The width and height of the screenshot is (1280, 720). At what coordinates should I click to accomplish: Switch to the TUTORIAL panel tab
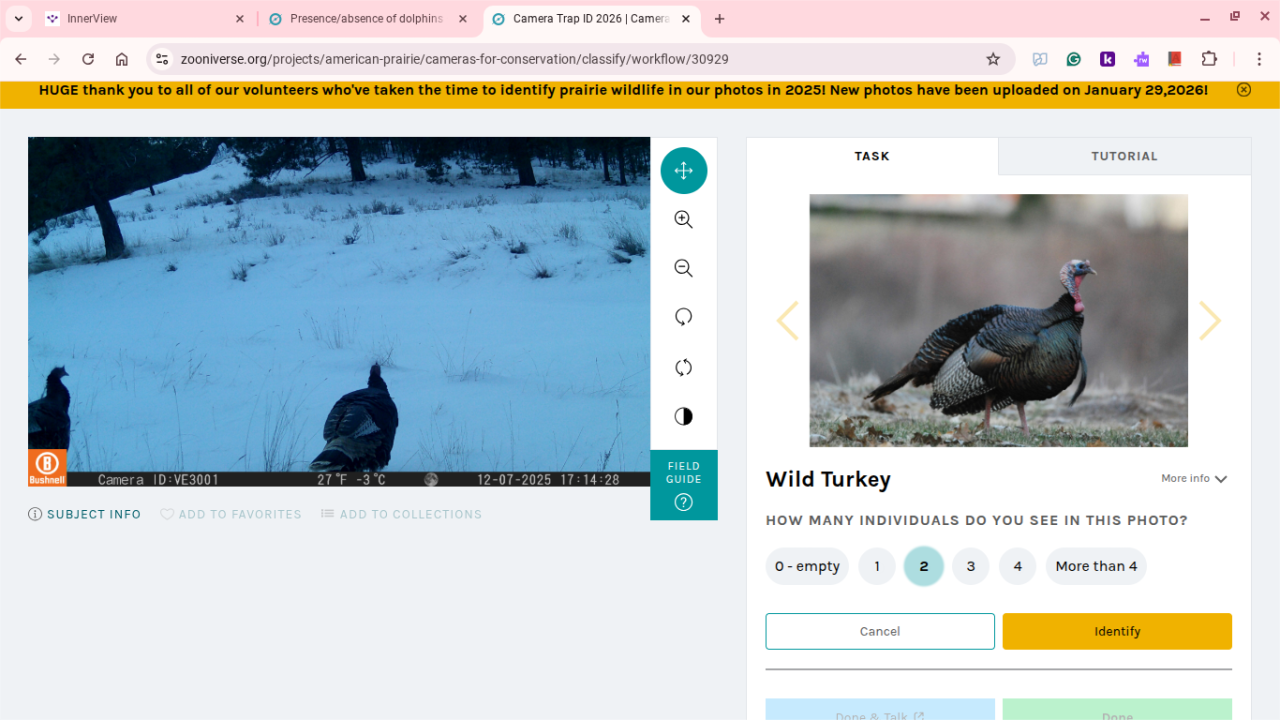coord(1125,156)
